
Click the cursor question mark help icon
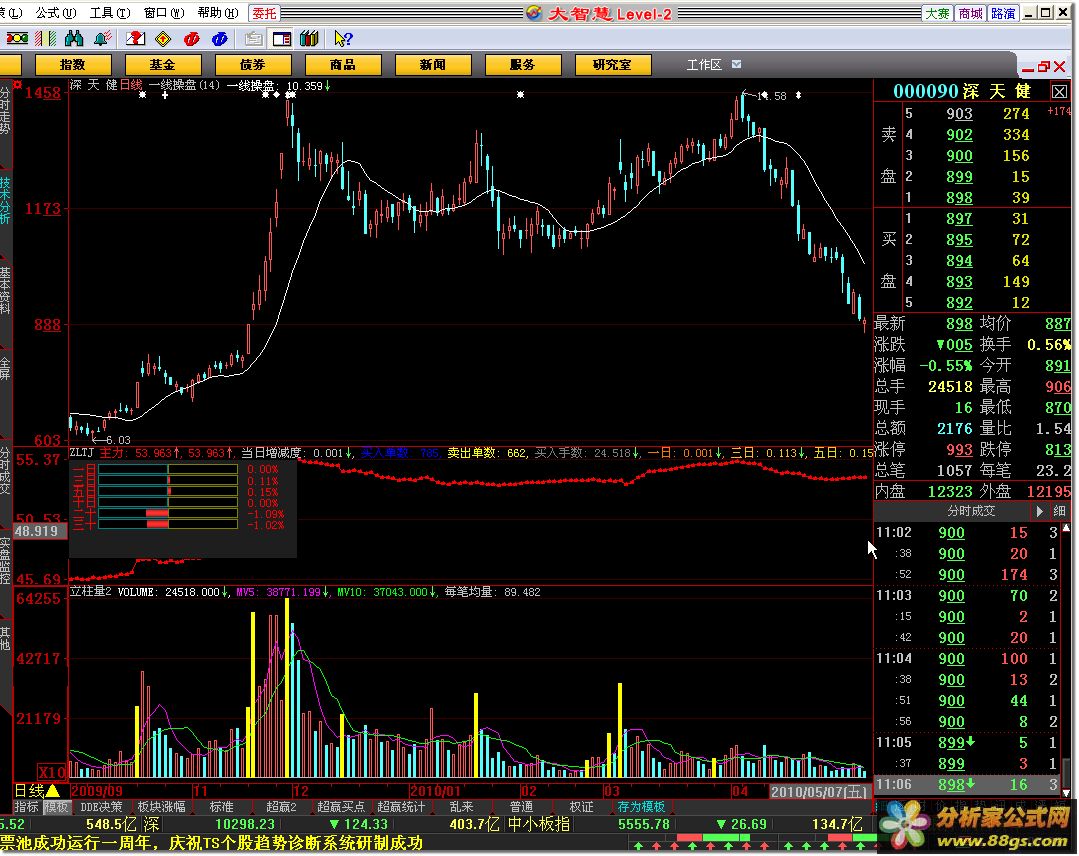342,39
